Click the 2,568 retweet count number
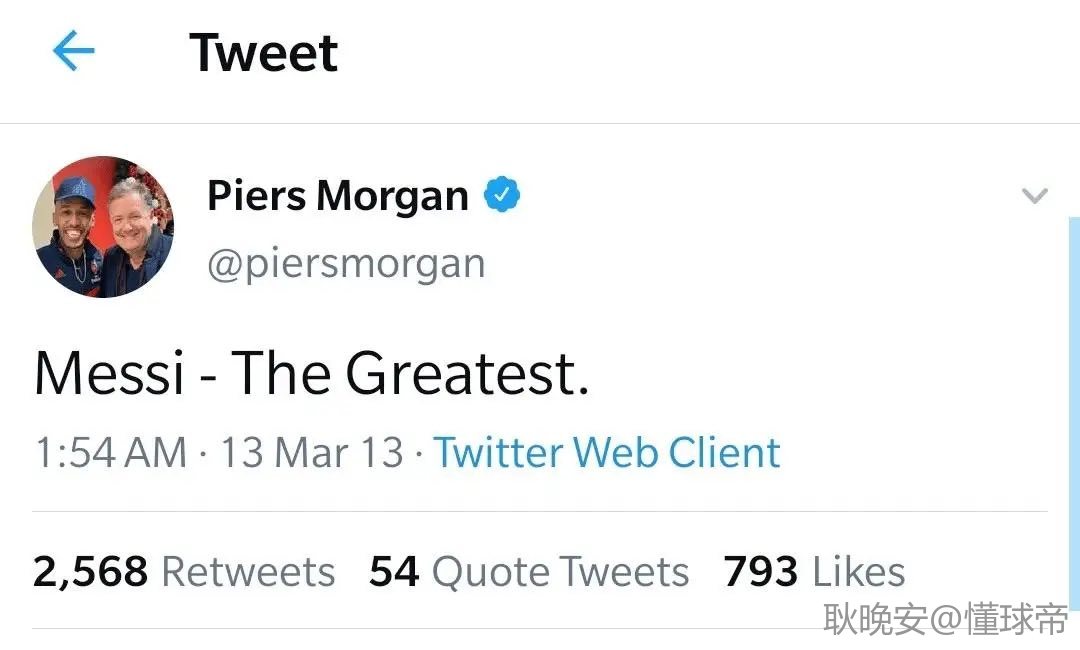This screenshot has width=1080, height=650. click(x=91, y=572)
